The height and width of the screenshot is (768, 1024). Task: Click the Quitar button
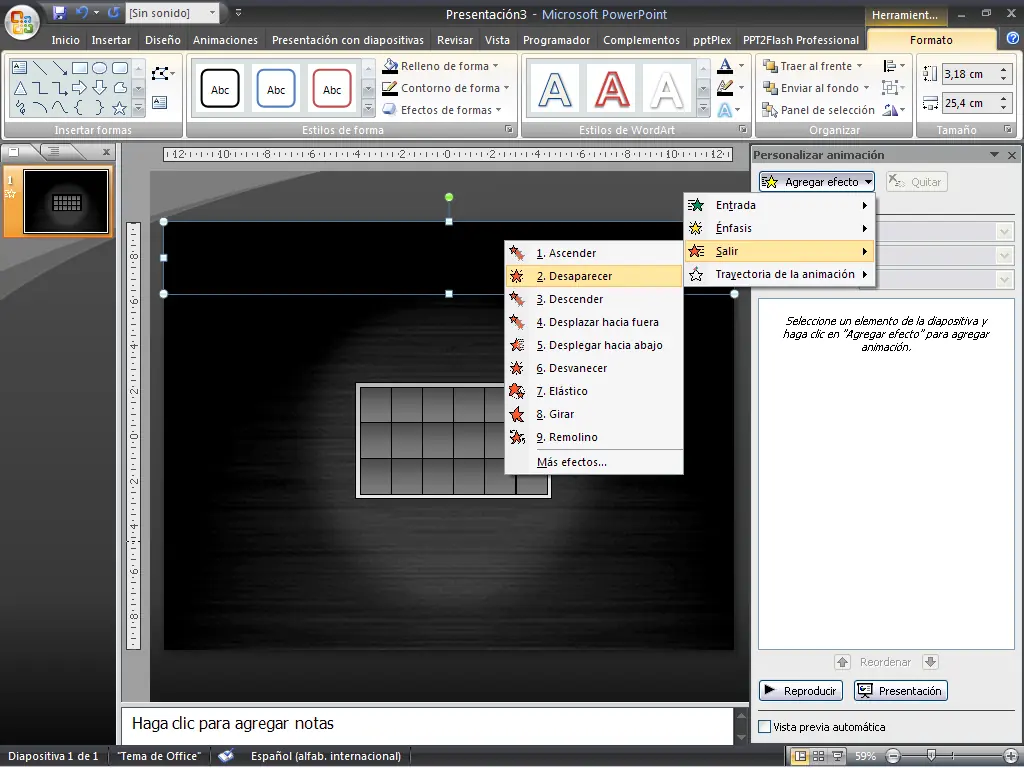pos(917,182)
